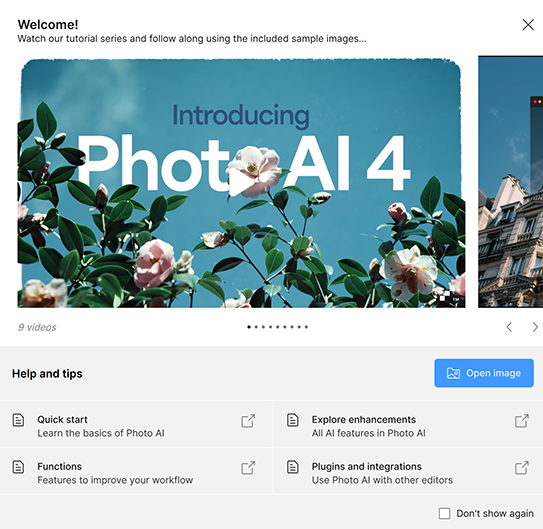Click the 'Help and tips' heading
The width and height of the screenshot is (543, 529).
pos(47,374)
